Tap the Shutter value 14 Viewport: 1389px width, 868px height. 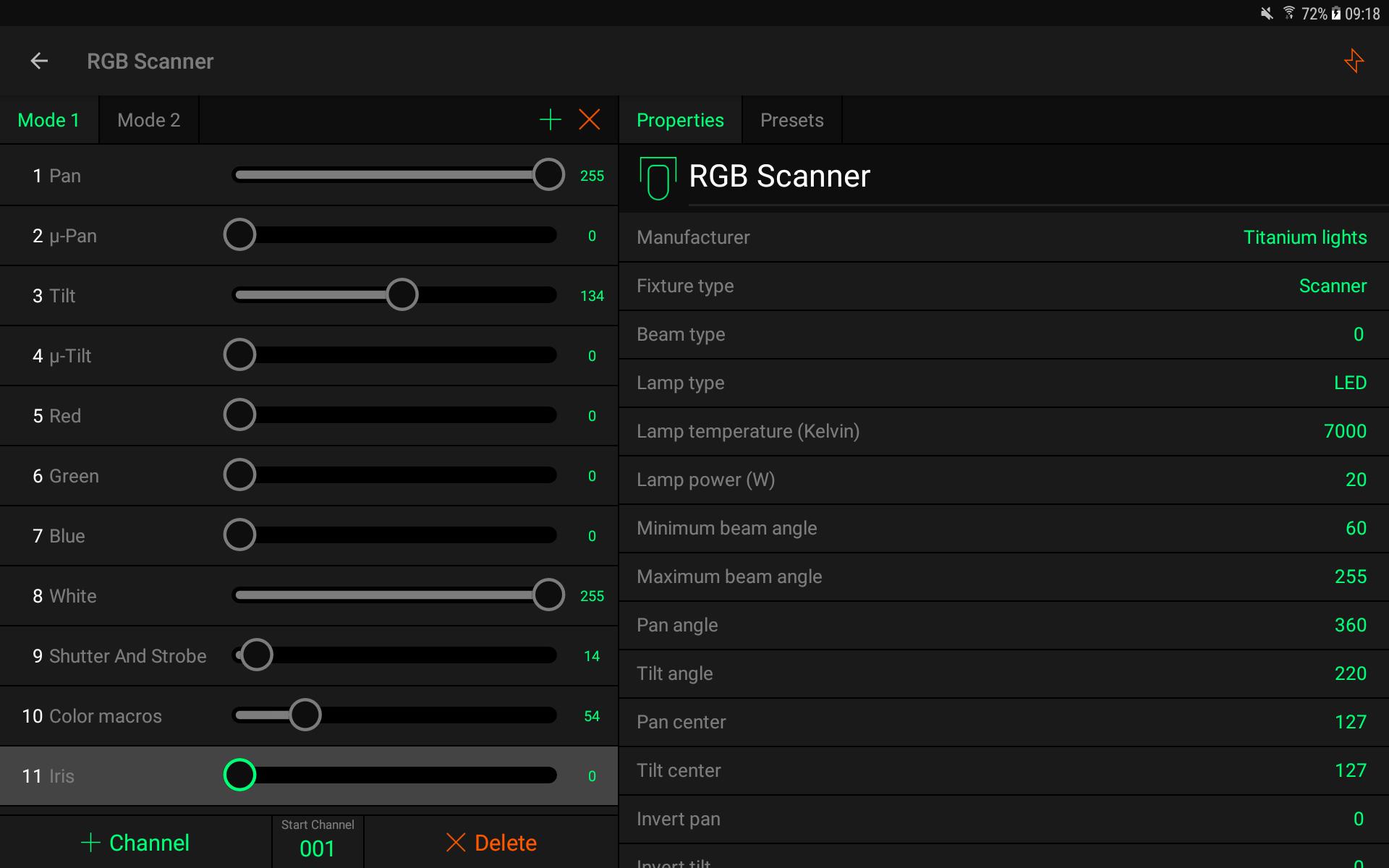point(592,656)
